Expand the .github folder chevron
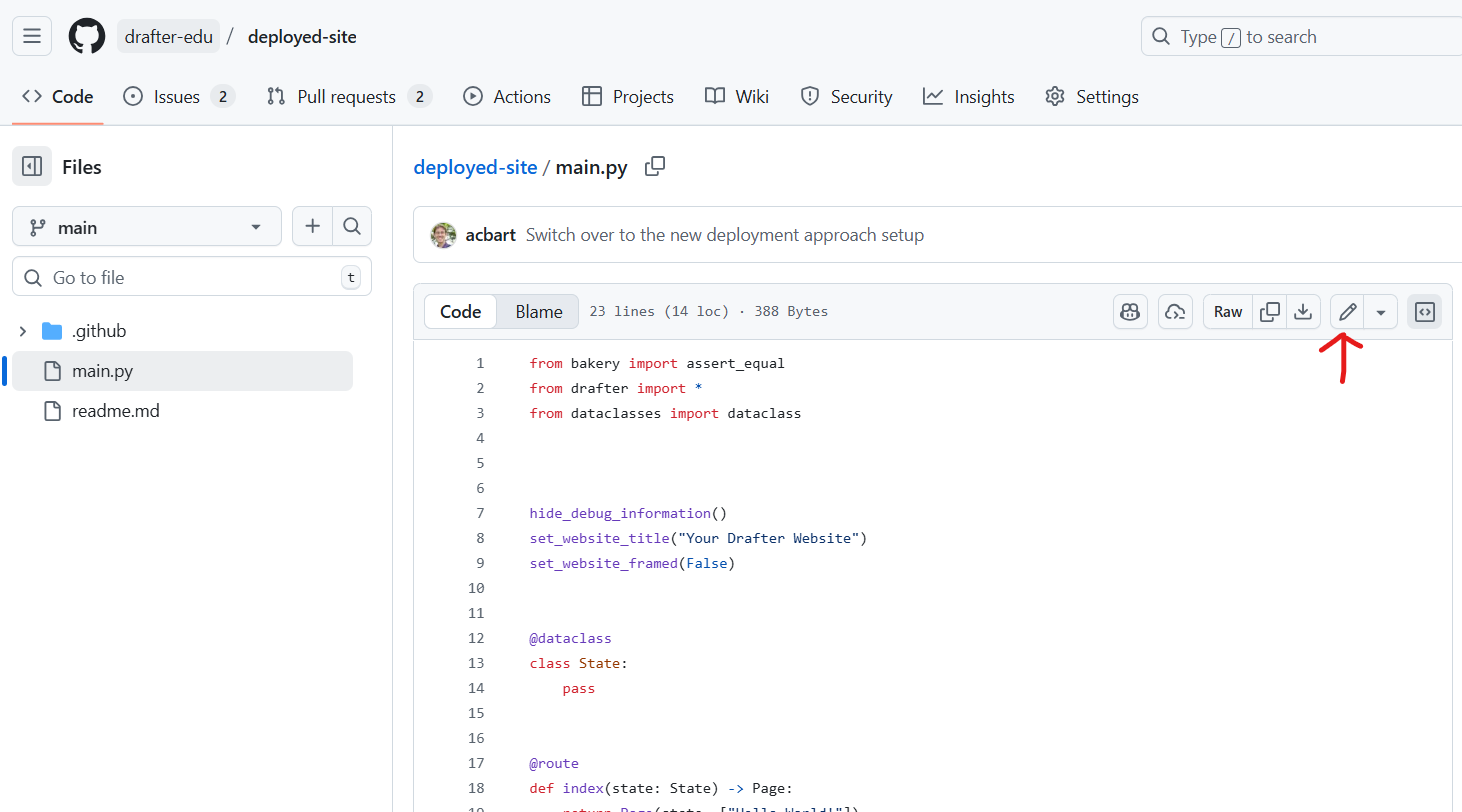This screenshot has height=812, width=1462. tap(23, 331)
